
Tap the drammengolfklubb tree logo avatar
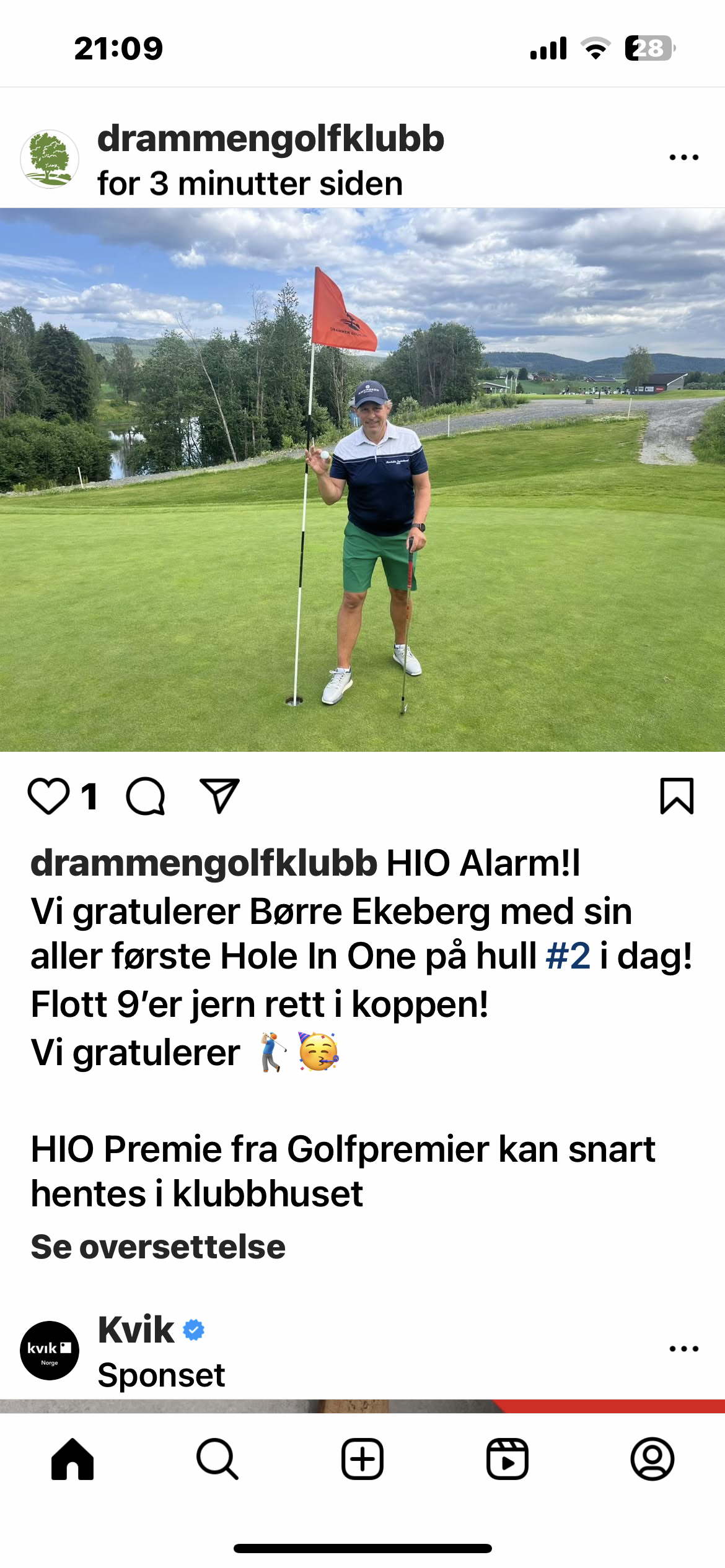click(x=50, y=159)
